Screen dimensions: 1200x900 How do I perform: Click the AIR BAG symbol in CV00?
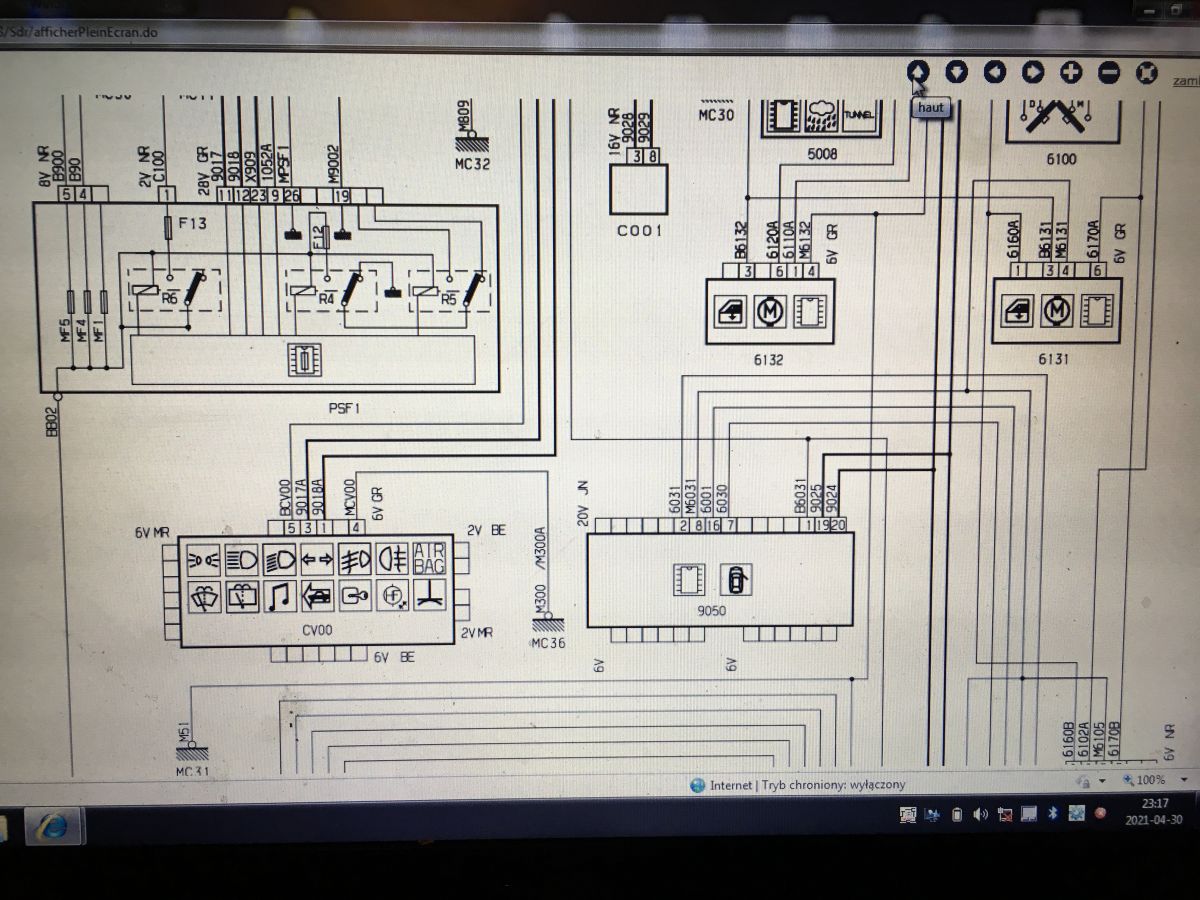click(429, 558)
